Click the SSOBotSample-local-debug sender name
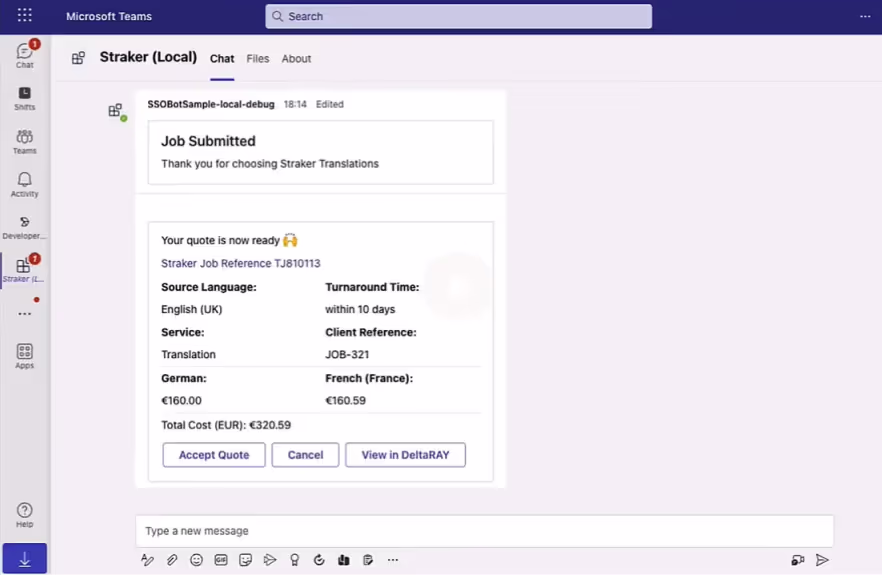The width and height of the screenshot is (882, 575). coord(211,104)
